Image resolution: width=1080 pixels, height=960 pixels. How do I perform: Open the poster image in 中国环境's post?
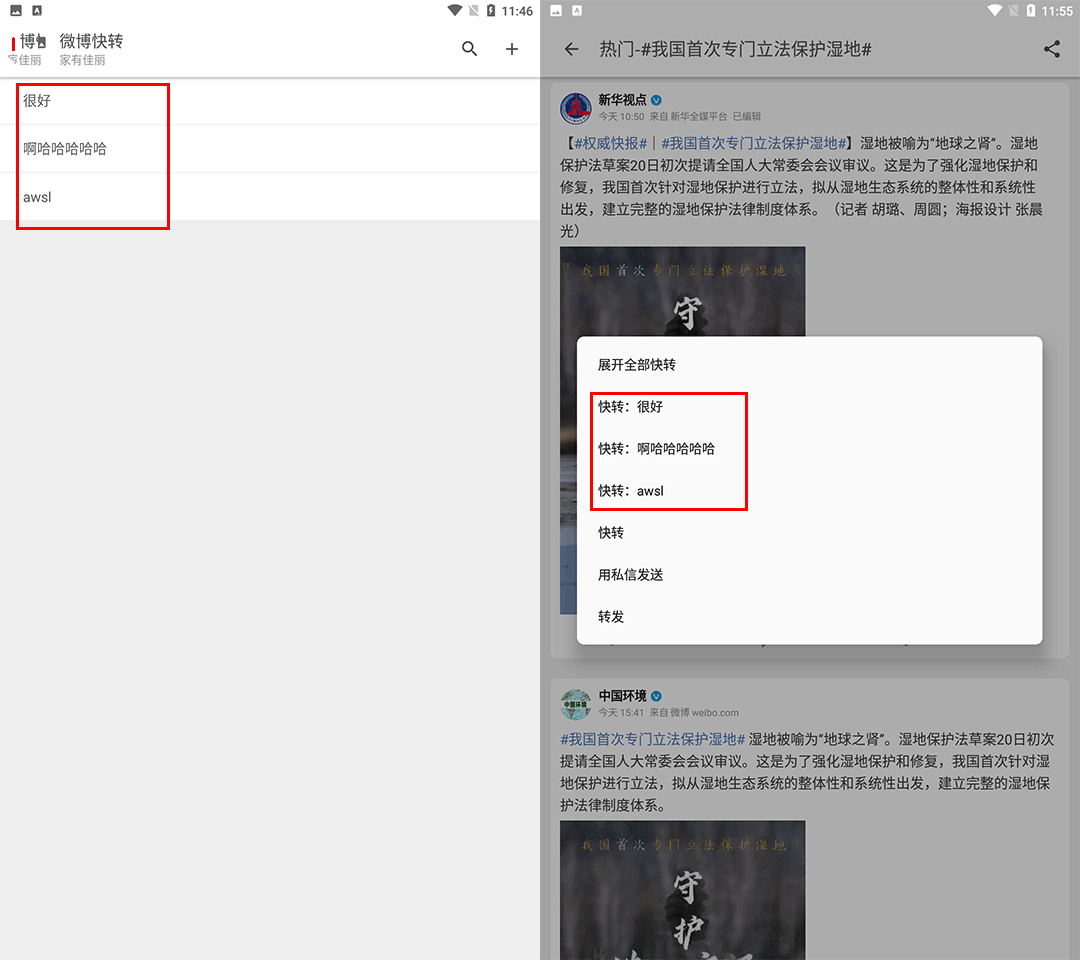683,890
